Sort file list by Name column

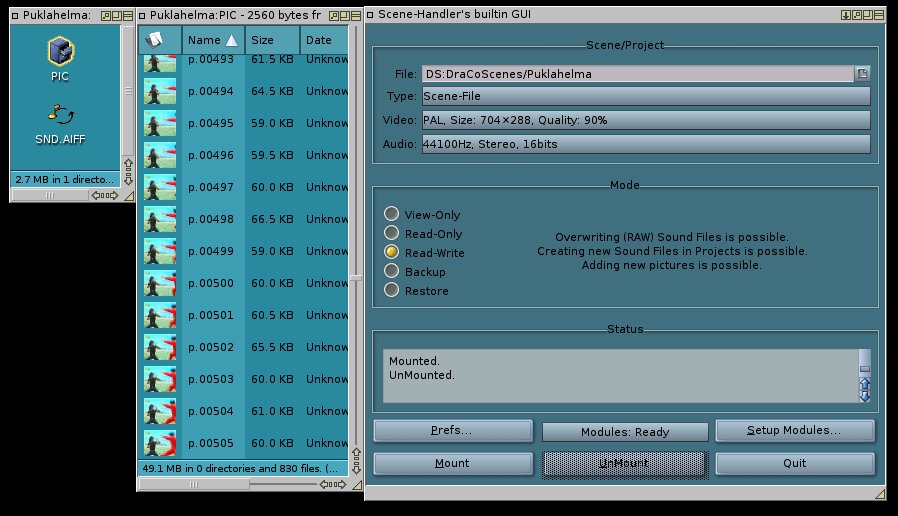213,40
